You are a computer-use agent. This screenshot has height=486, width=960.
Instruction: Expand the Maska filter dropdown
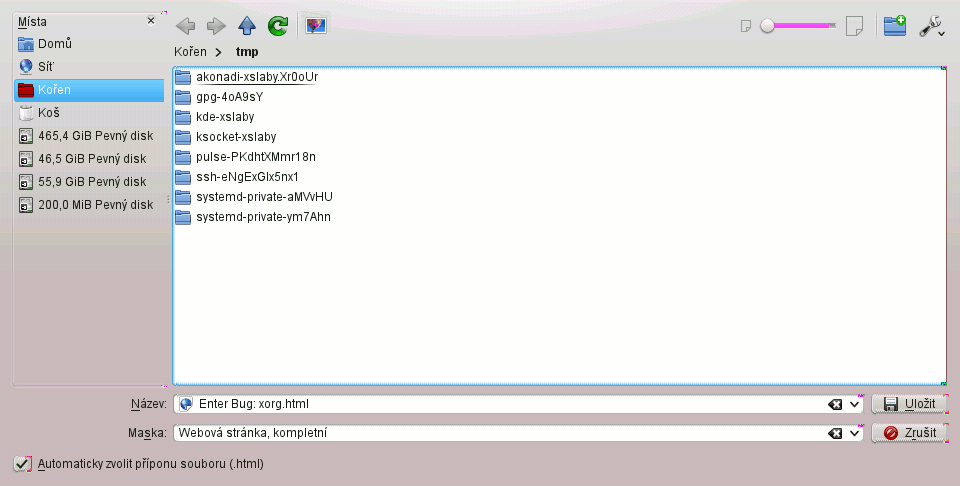coord(855,433)
